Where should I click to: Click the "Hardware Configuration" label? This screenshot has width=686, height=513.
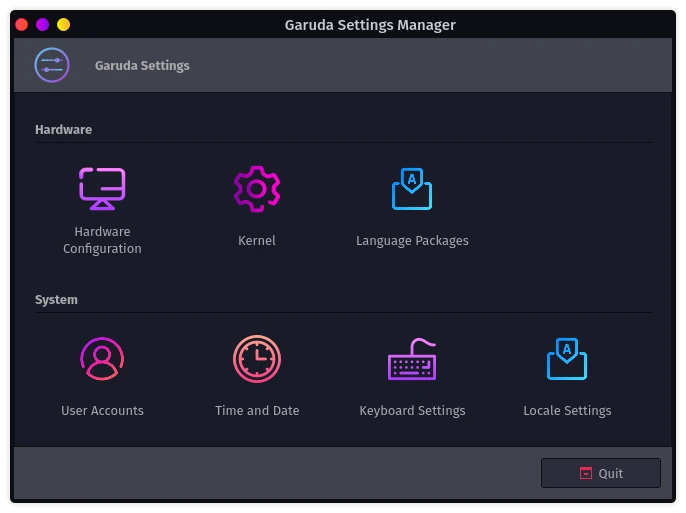(x=102, y=240)
